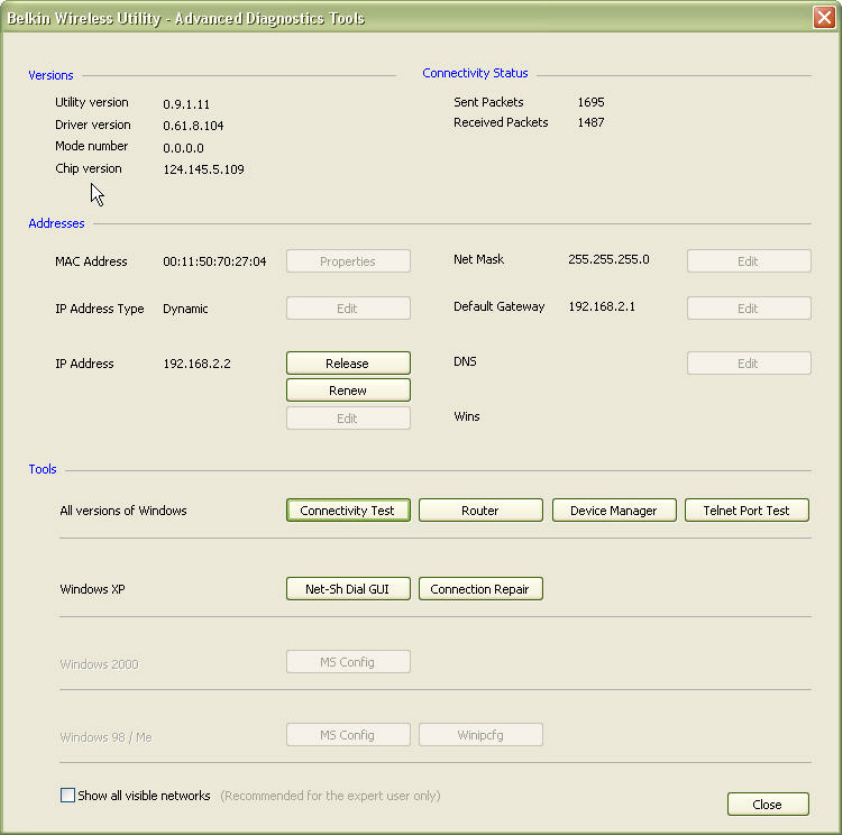842x835 pixels.
Task: Click the Net Mask value 255.255.255.0
Action: 608,259
